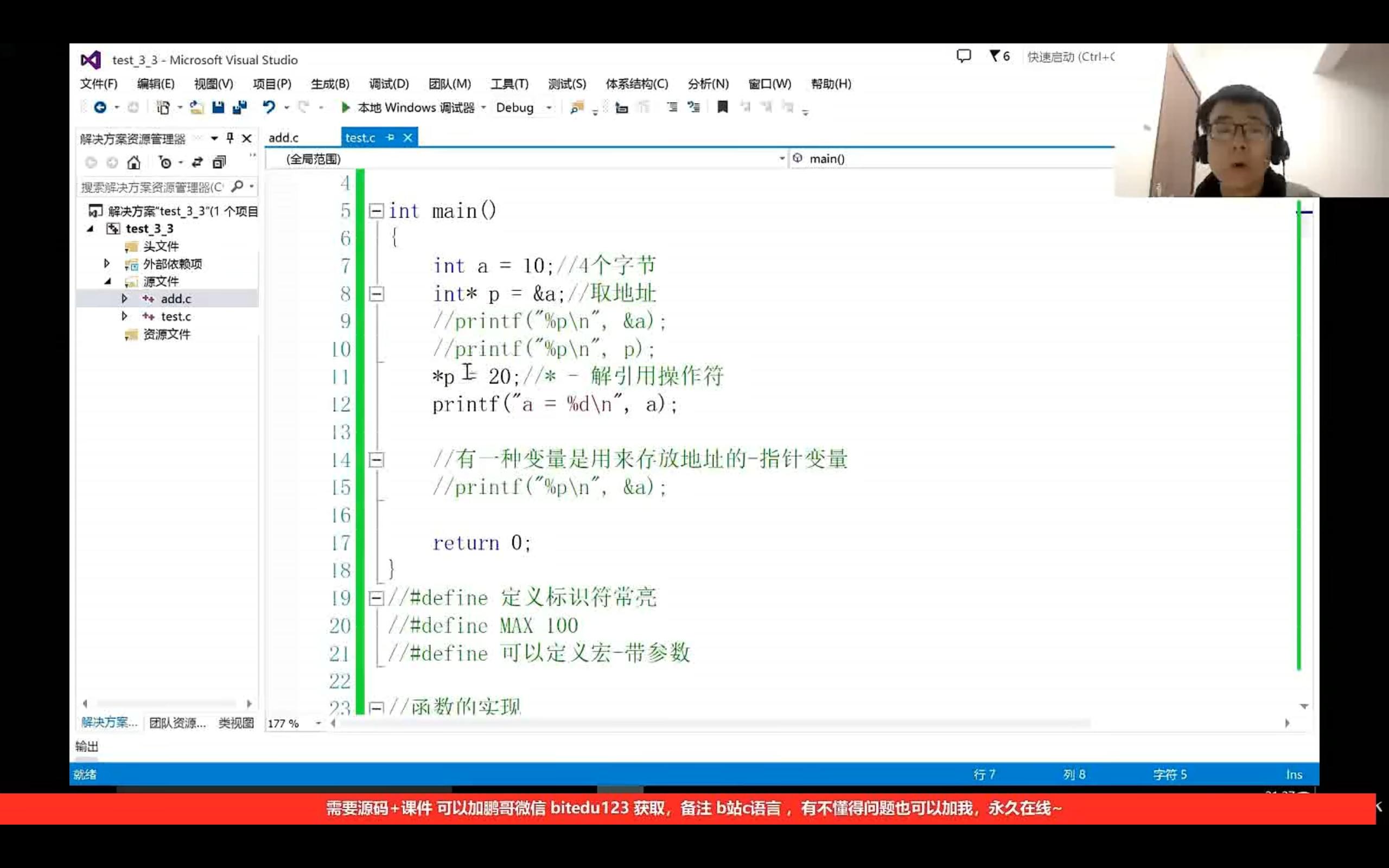This screenshot has height=868, width=1389.
Task: Select the 解决方案 bottom tab
Action: coord(109,722)
